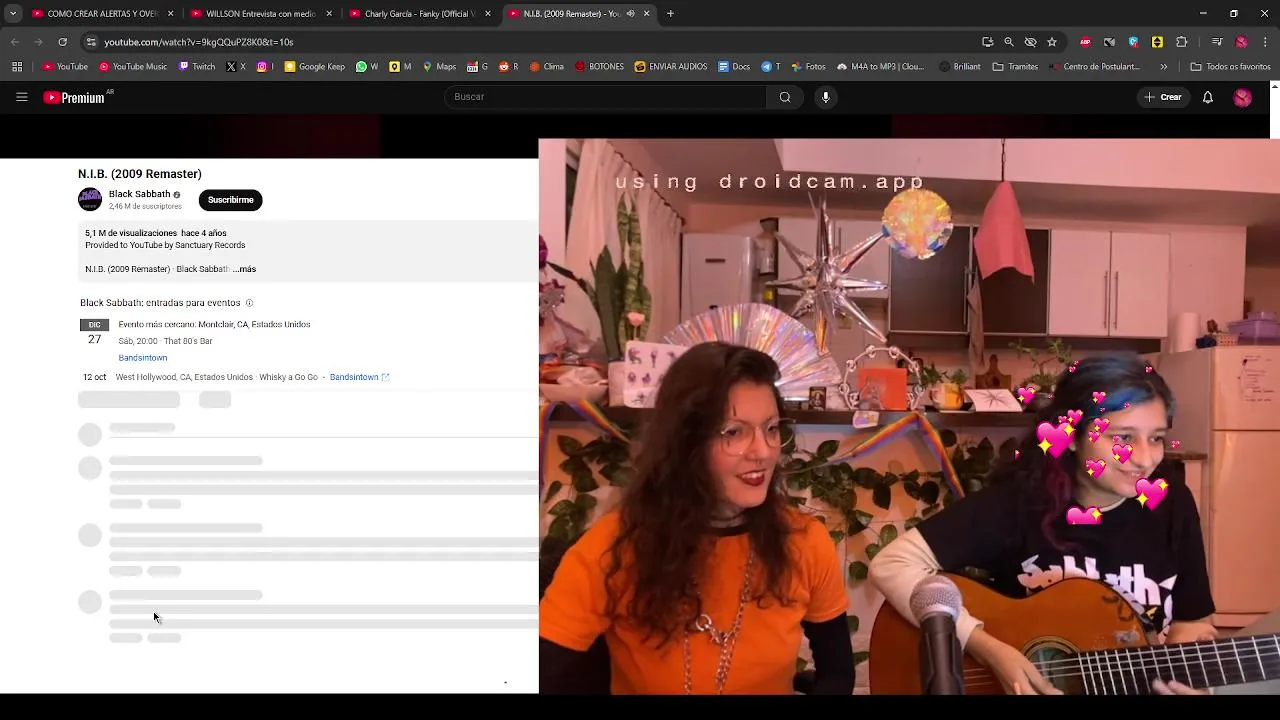This screenshot has width=1280, height=720.
Task: Expand the hidden bookmarks overflow chevron
Action: pos(1163,67)
